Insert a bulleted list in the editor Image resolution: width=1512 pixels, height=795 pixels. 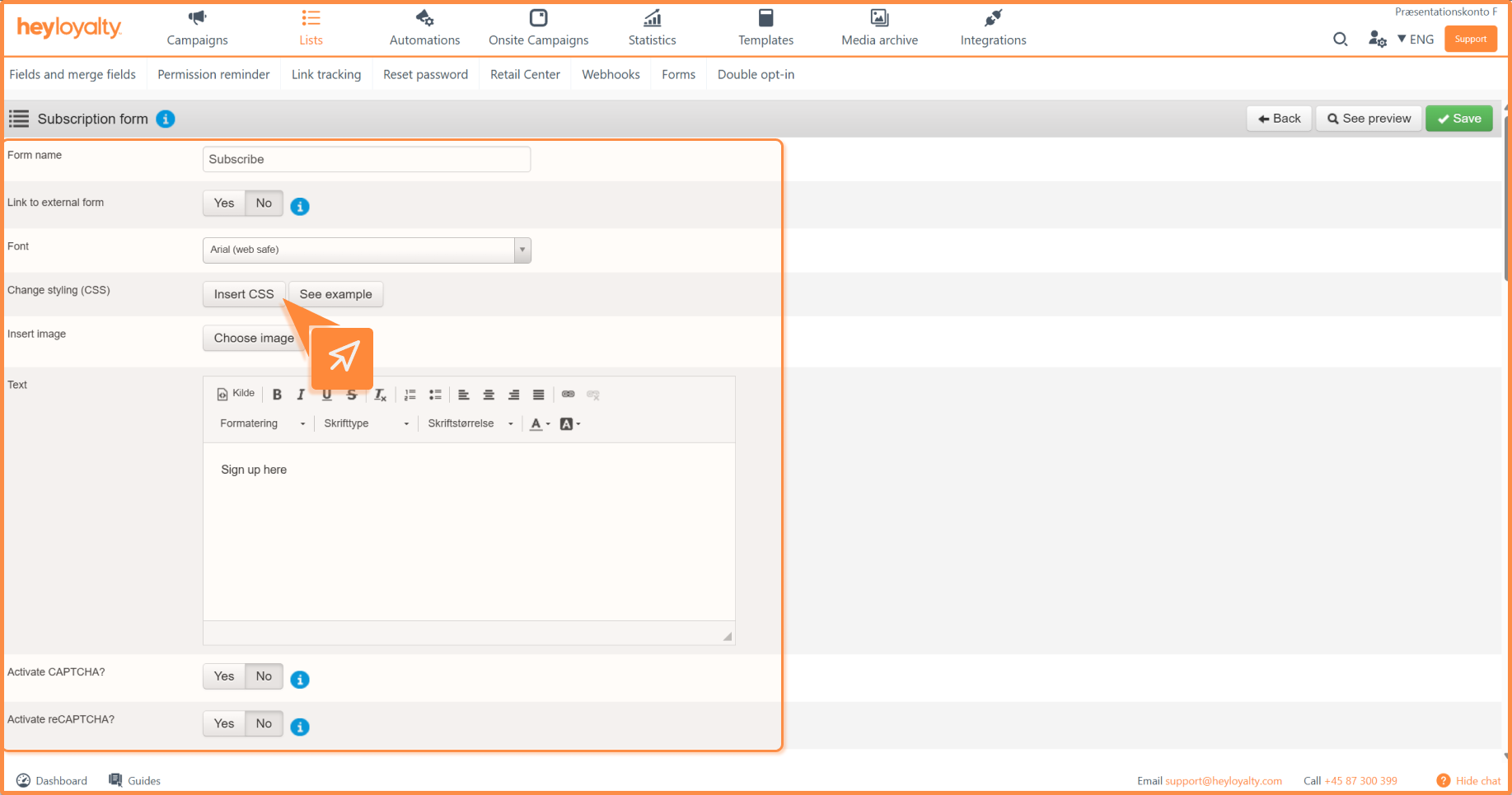click(x=435, y=395)
